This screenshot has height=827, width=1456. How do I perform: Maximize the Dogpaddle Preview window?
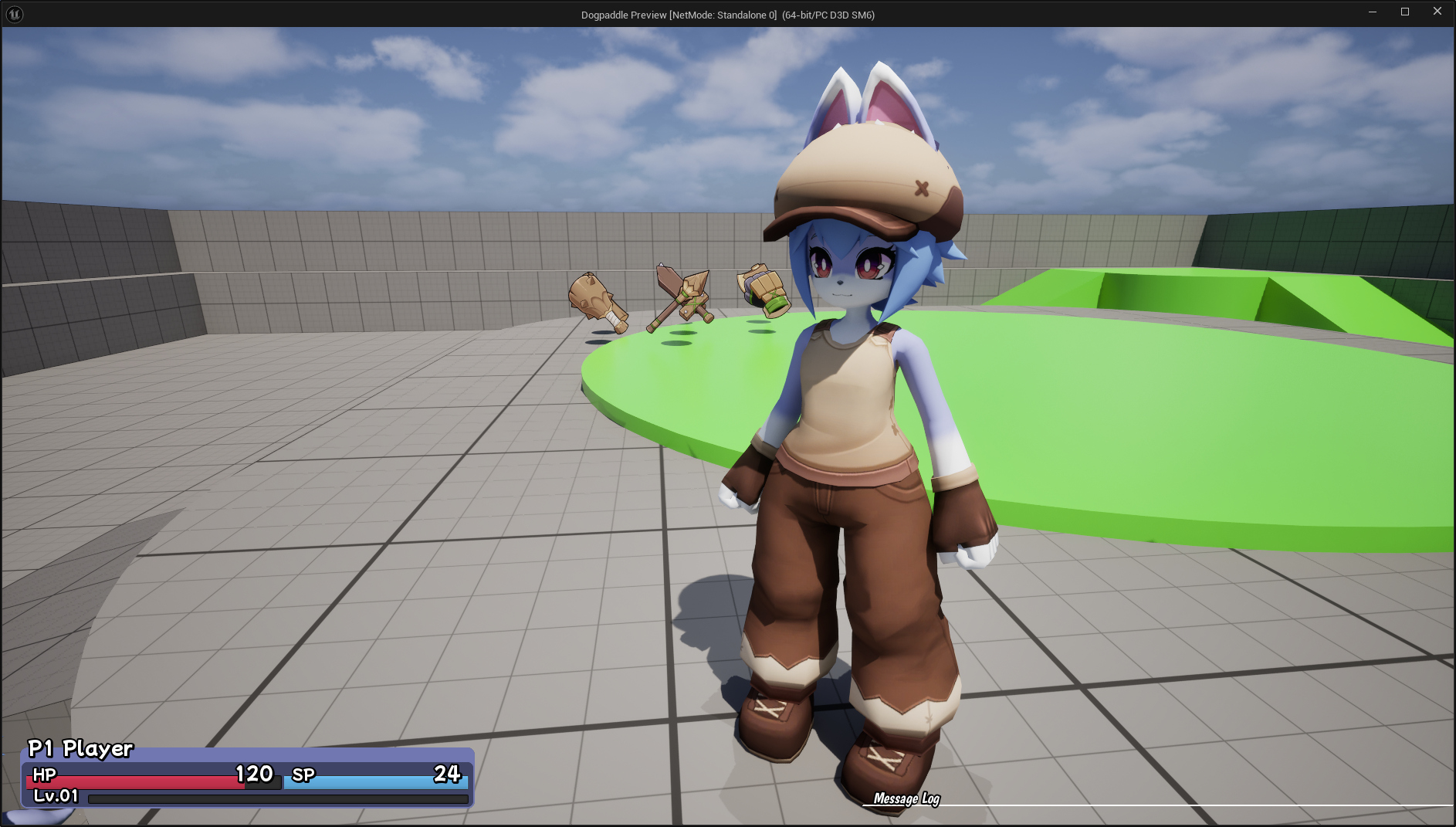click(x=1404, y=12)
